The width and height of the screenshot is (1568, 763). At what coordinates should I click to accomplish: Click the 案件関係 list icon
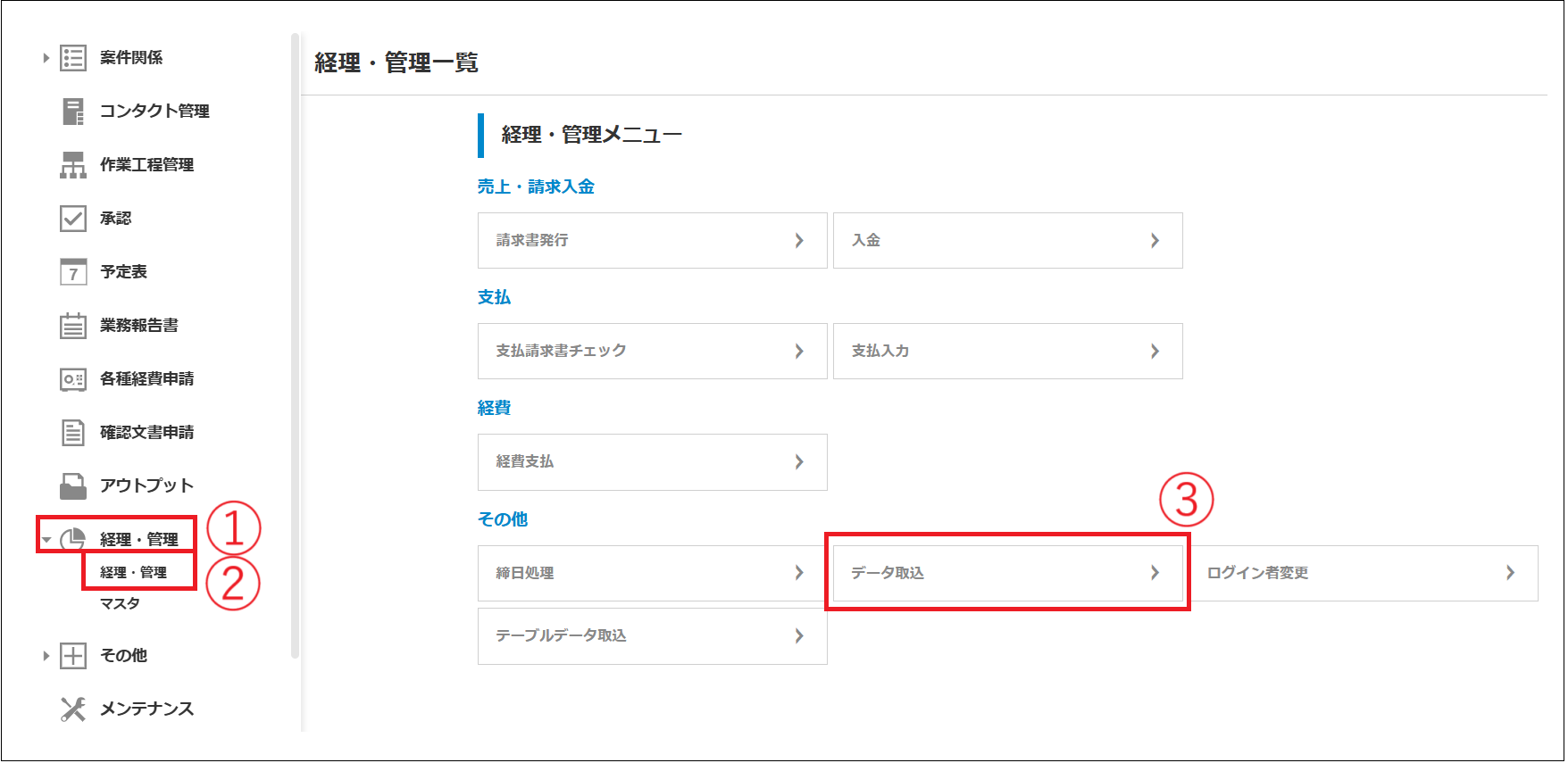tap(73, 58)
